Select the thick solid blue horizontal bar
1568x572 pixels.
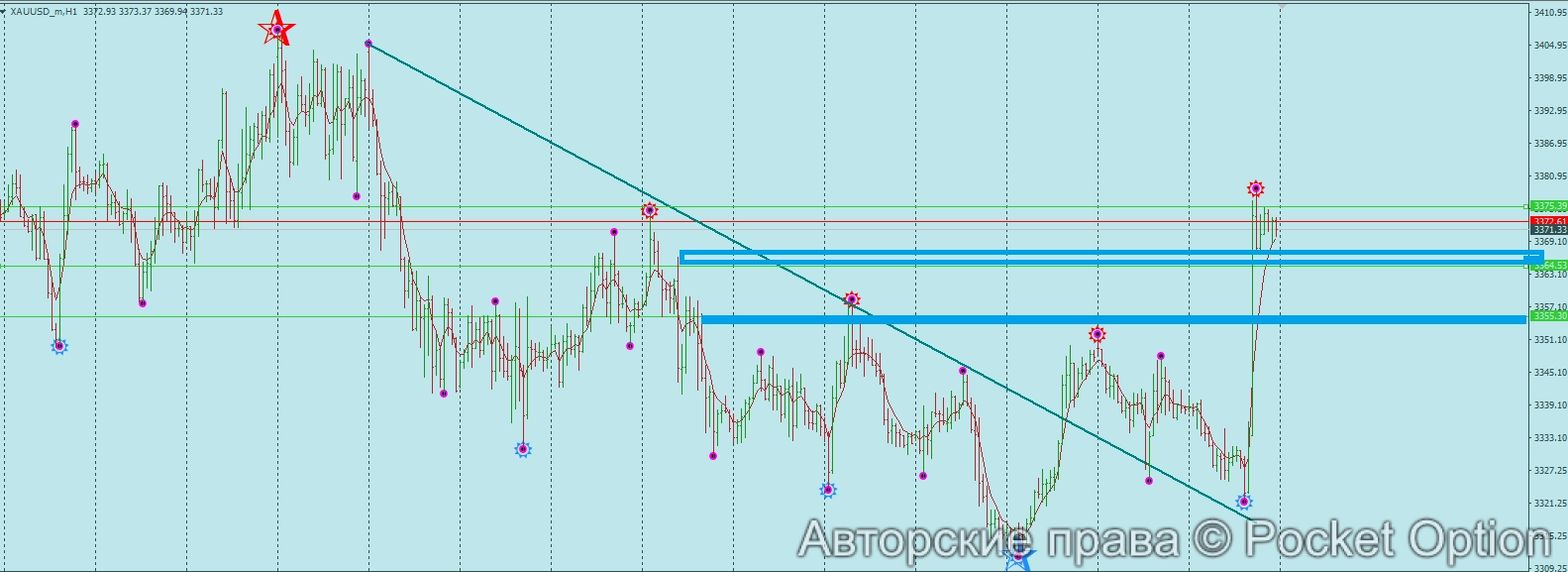(1109, 319)
